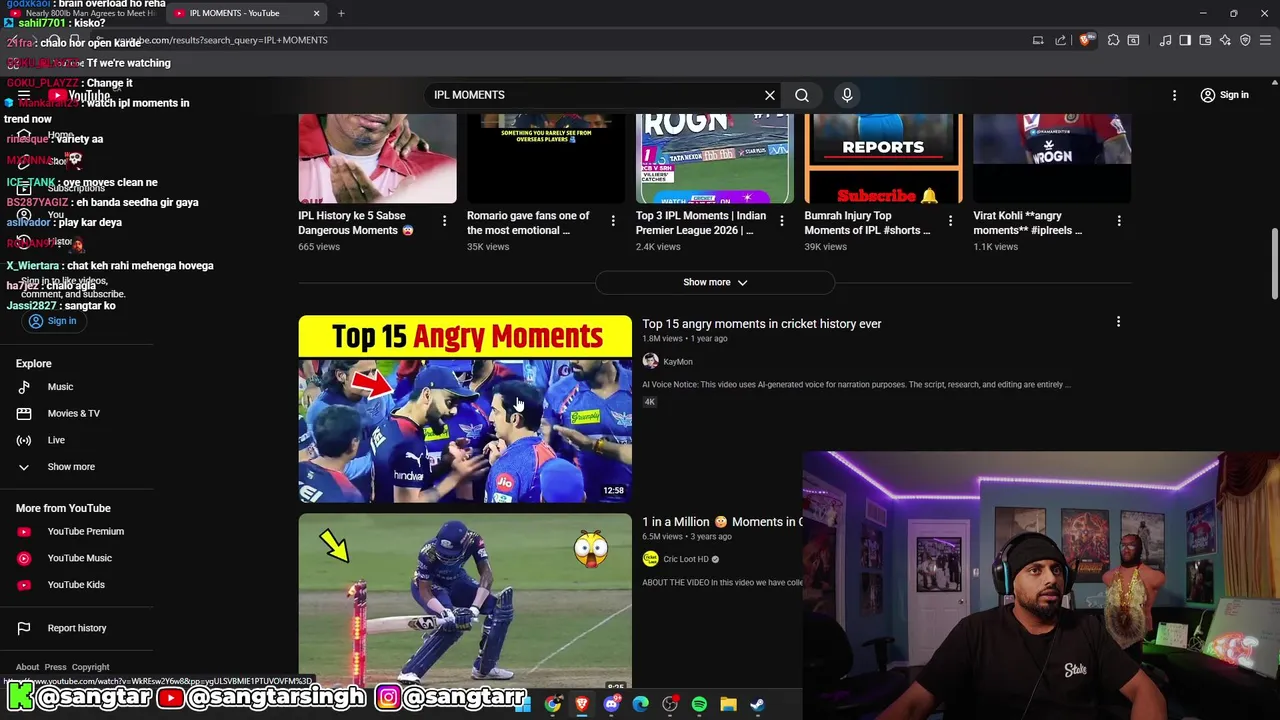This screenshot has width=1280, height=720.
Task: Open the Cric Loot HD channel link
Action: tap(686, 559)
